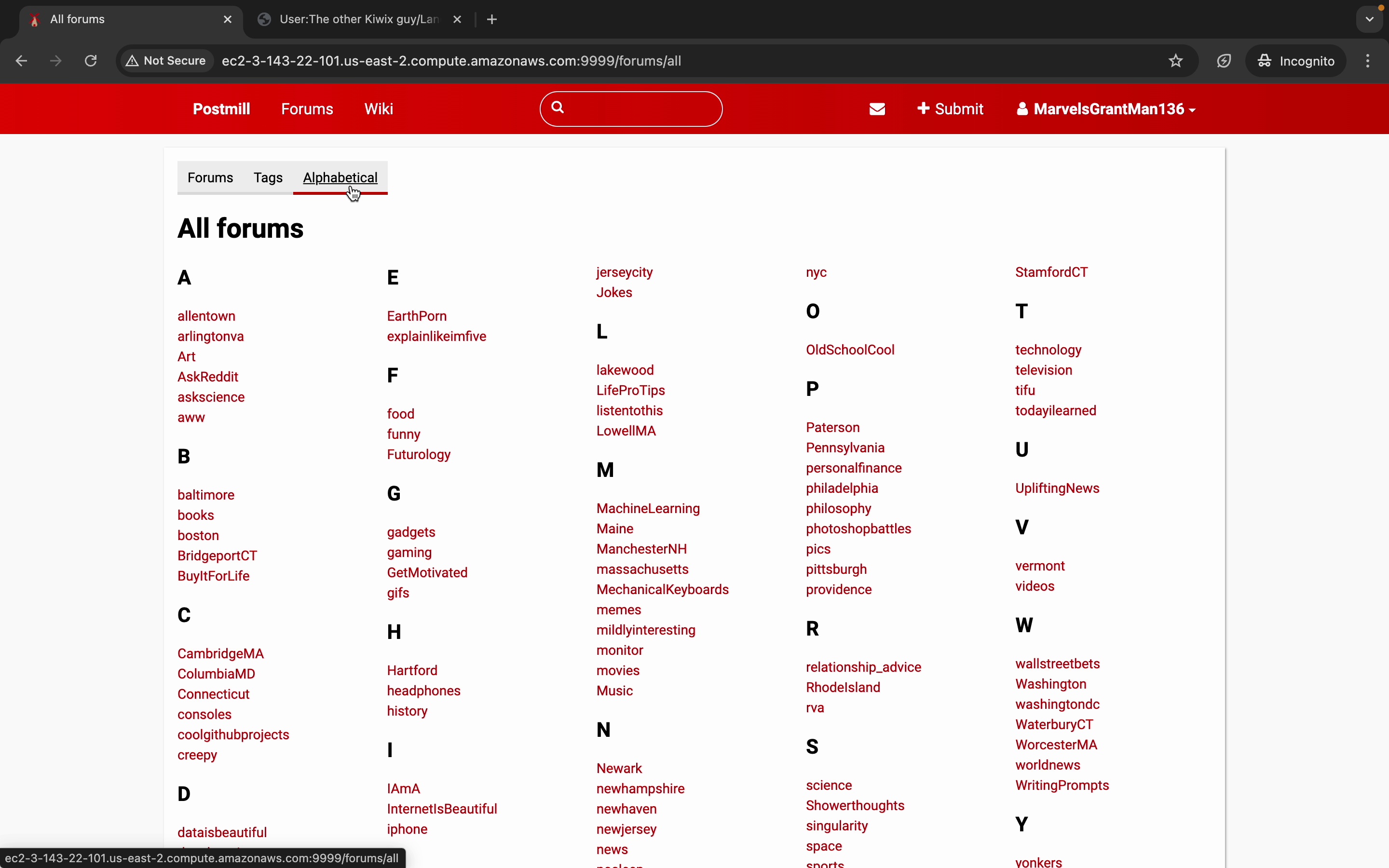Image resolution: width=1389 pixels, height=868 pixels.
Task: Expand the tab search chevron
Action: (1370, 19)
